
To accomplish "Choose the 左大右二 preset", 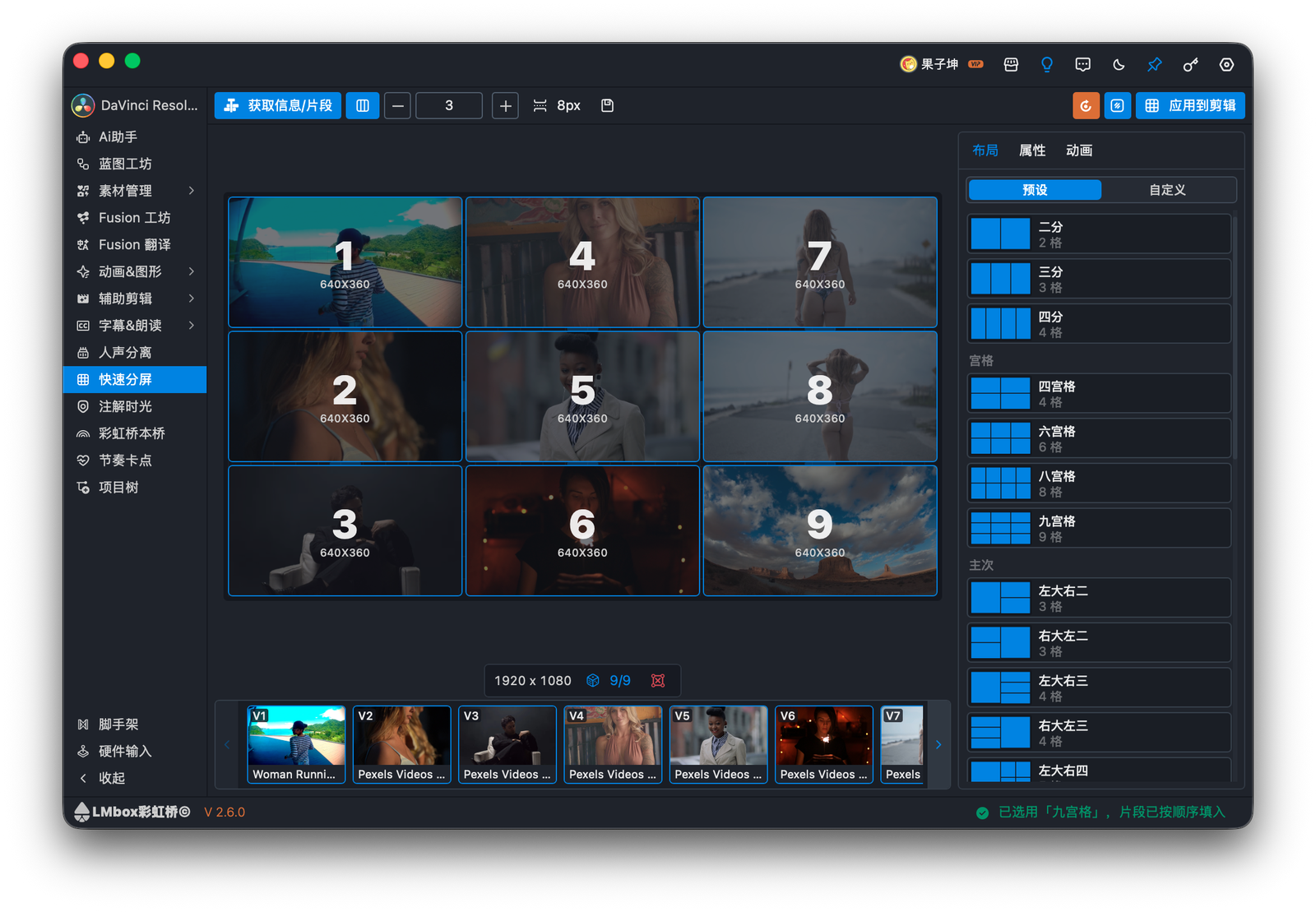I will point(1099,598).
